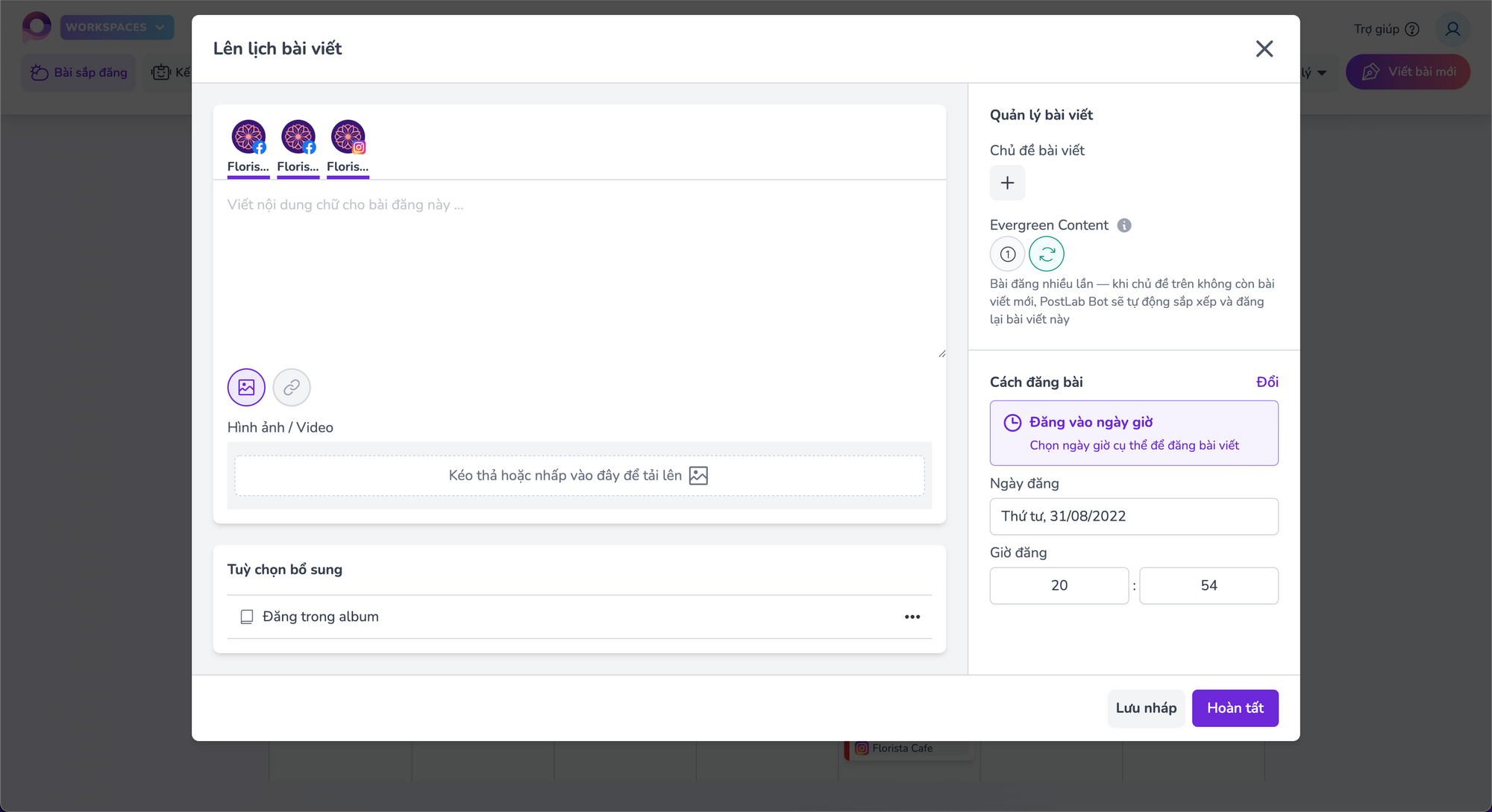Viewport: 1492px width, 812px height.
Task: Select the image/video attachment icon
Action: pos(246,388)
